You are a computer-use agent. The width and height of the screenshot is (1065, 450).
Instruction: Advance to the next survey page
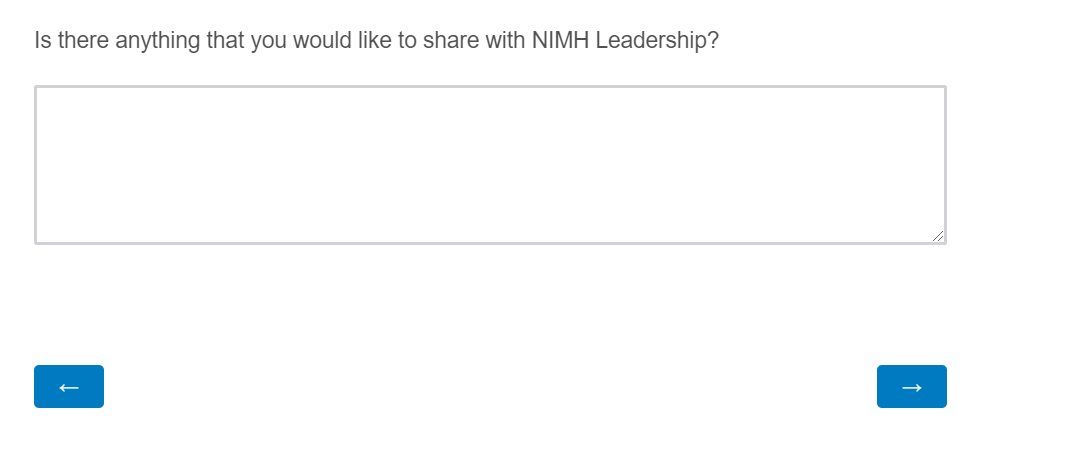[911, 387]
